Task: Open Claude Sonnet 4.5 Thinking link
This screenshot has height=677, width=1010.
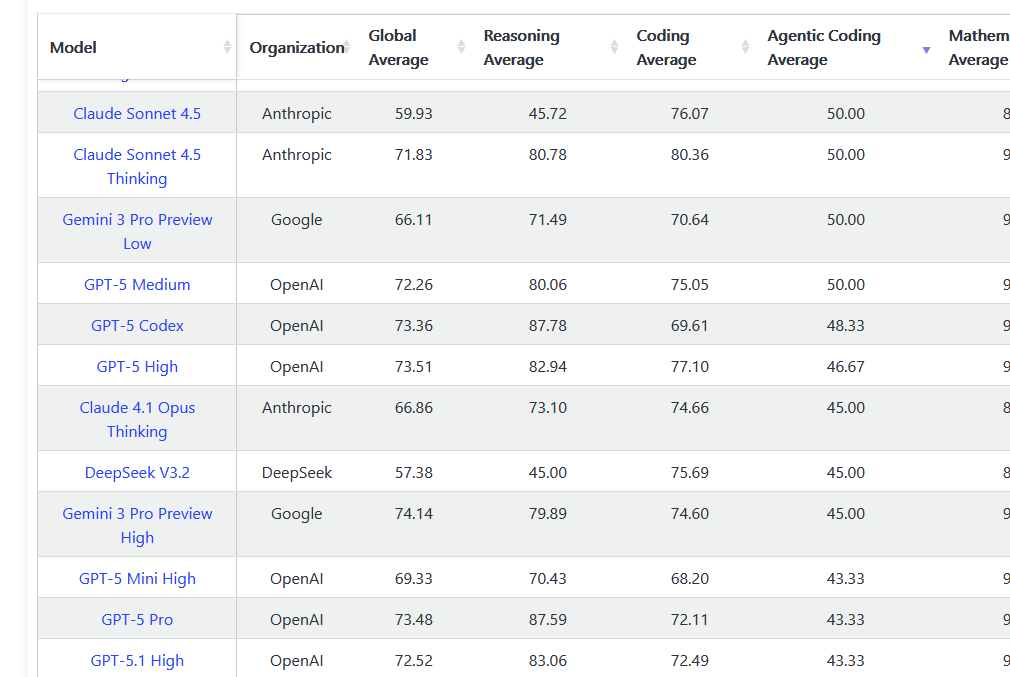Action: [137, 166]
